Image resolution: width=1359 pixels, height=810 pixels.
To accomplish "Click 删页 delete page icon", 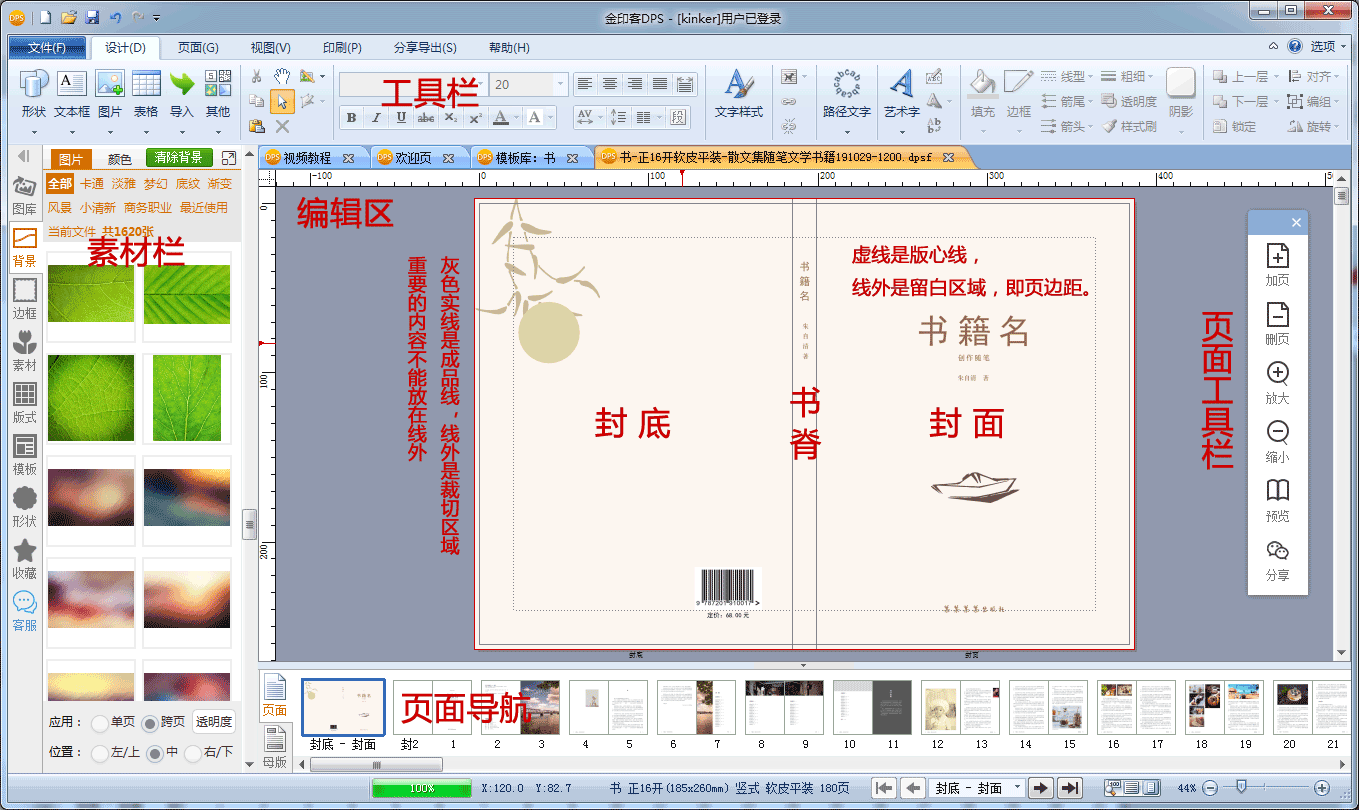I will tap(1277, 323).
